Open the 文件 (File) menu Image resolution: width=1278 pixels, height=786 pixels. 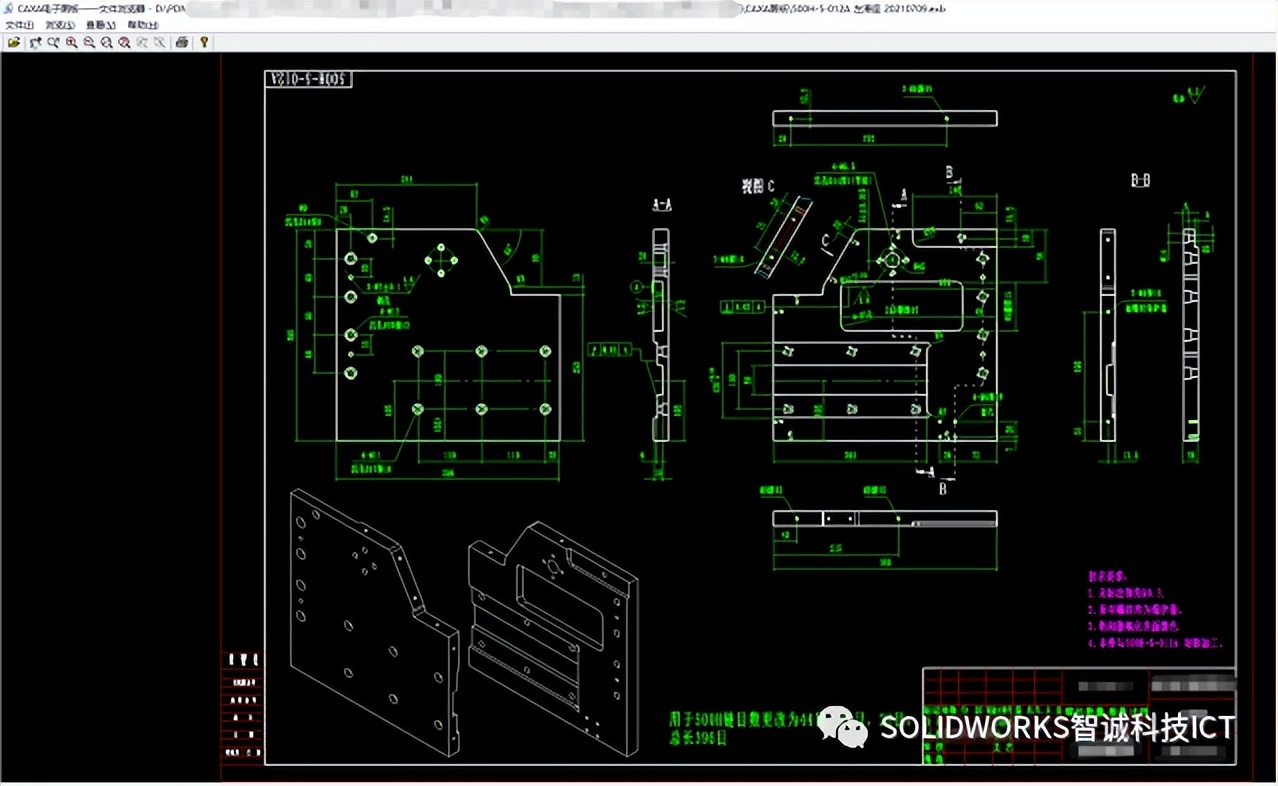pyautogui.click(x=18, y=24)
